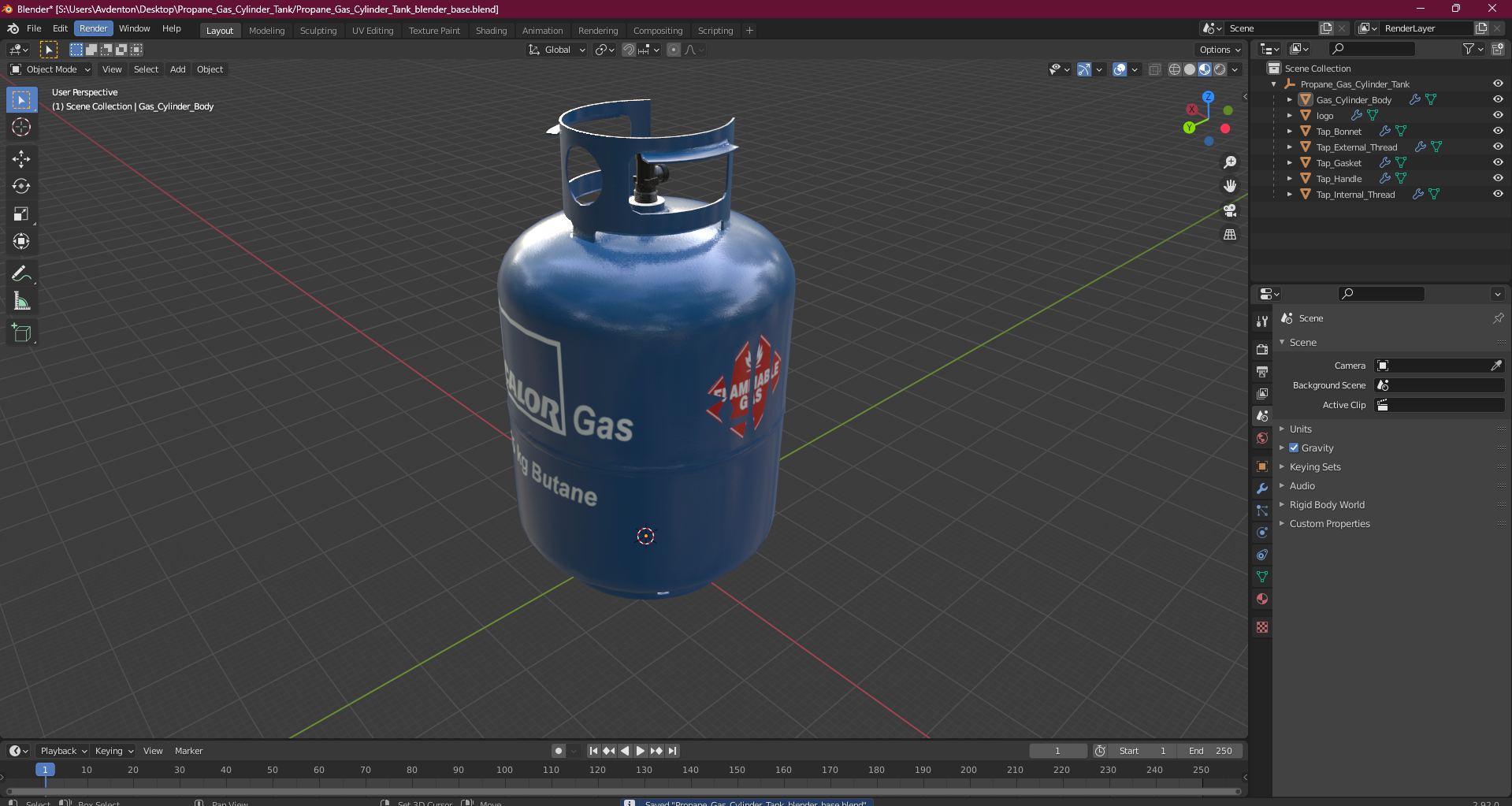1512x806 pixels.
Task: Toggle the Gravity checkbox
Action: [1294, 448]
